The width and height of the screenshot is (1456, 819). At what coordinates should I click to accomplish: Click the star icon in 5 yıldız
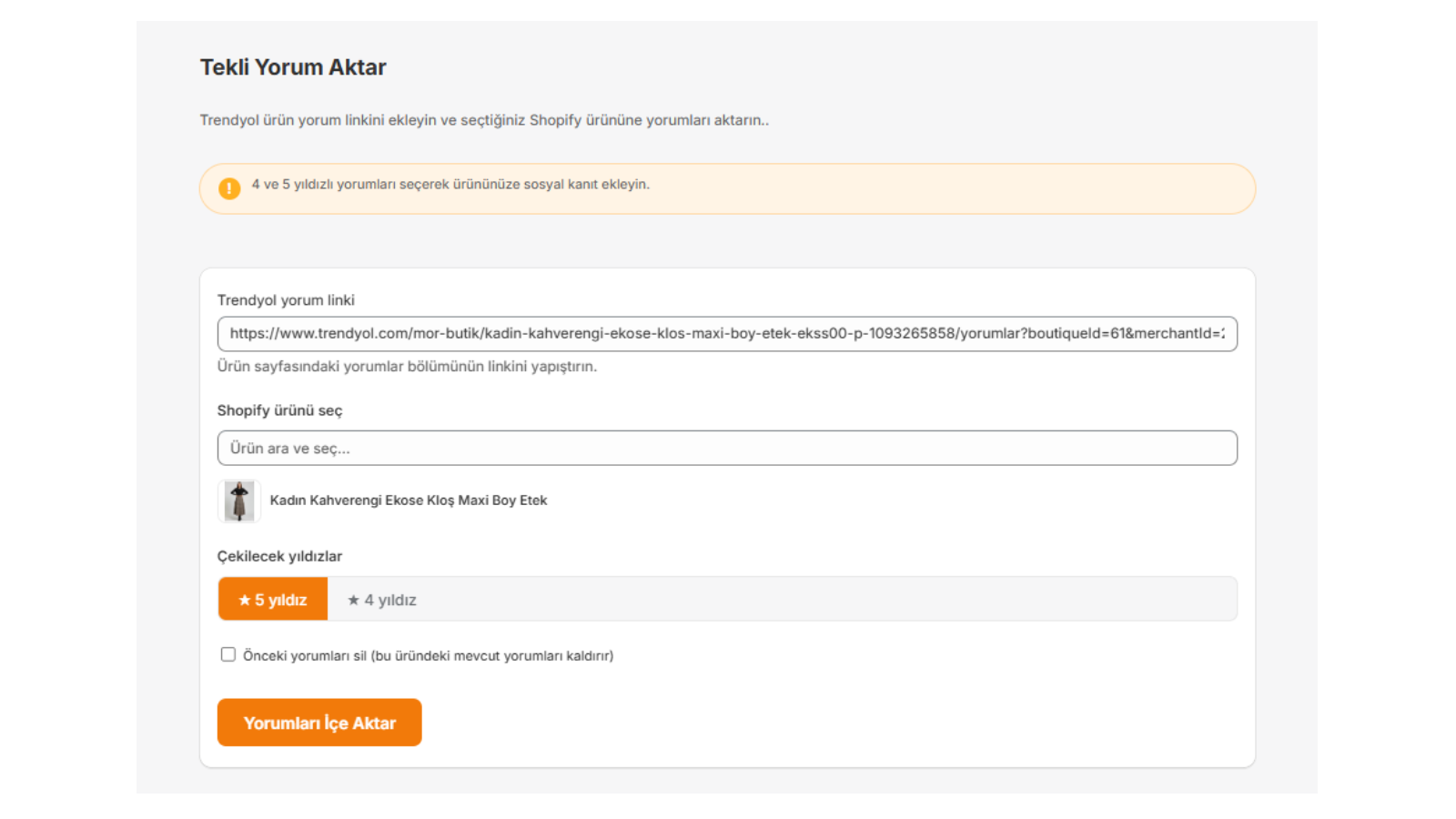pos(244,600)
